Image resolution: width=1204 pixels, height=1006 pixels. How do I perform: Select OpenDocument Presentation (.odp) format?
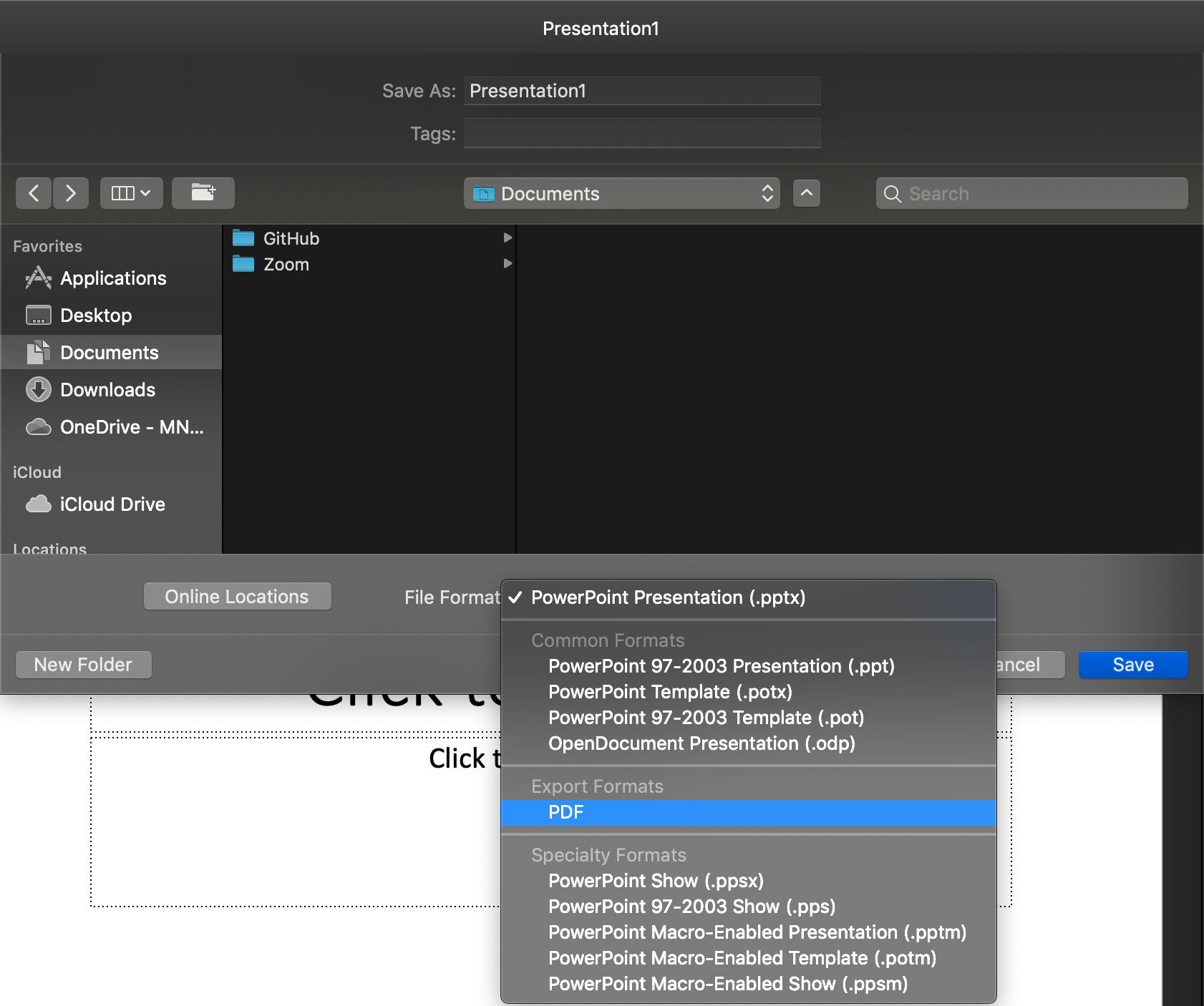tap(701, 743)
